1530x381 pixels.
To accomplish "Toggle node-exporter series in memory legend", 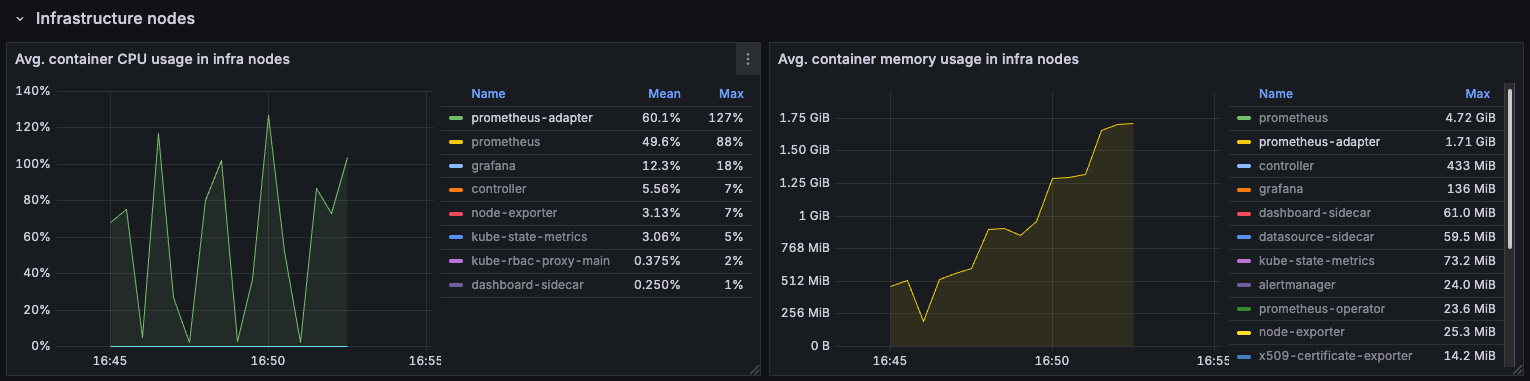I will [1302, 332].
